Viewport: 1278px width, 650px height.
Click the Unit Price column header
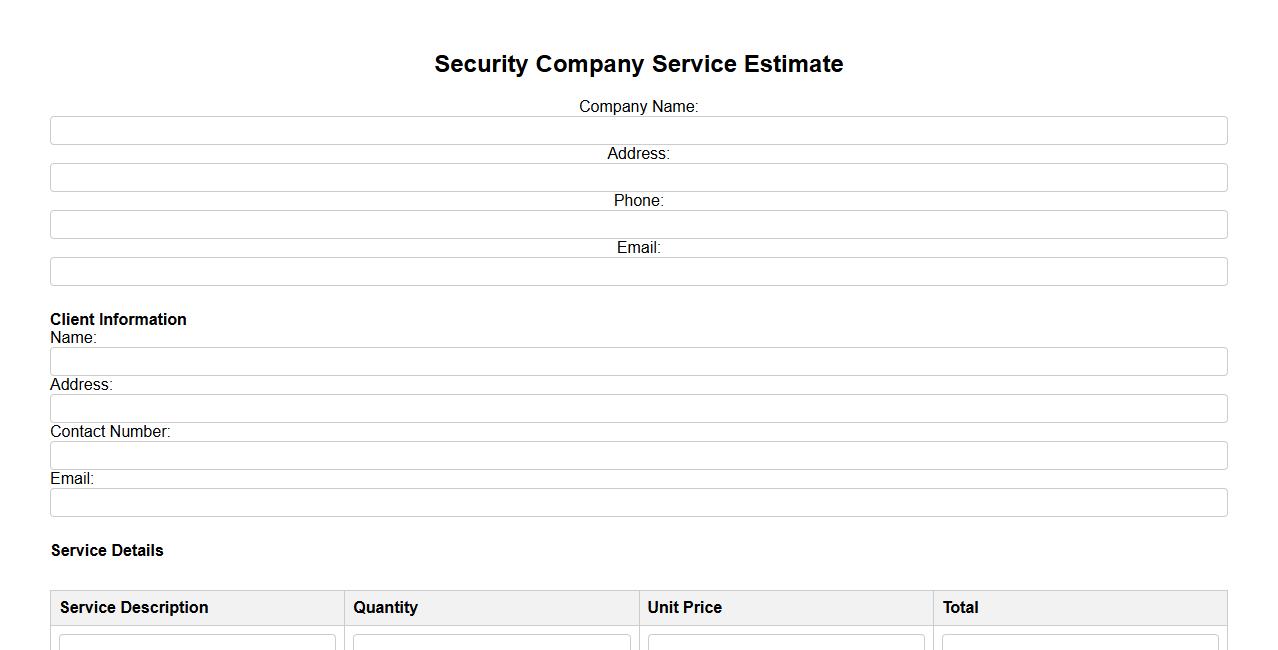coord(684,608)
